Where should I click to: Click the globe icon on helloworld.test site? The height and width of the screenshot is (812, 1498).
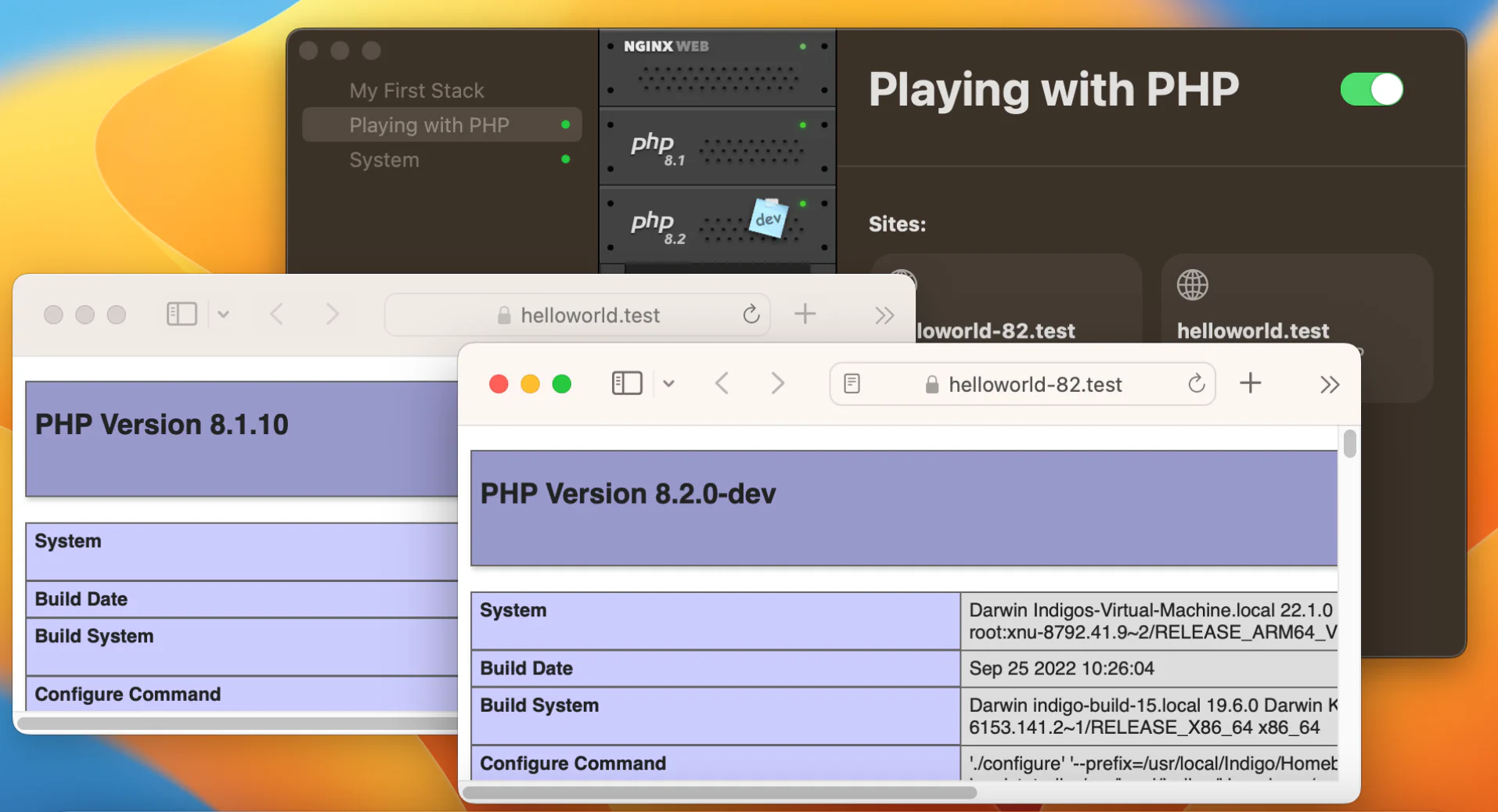click(1192, 285)
